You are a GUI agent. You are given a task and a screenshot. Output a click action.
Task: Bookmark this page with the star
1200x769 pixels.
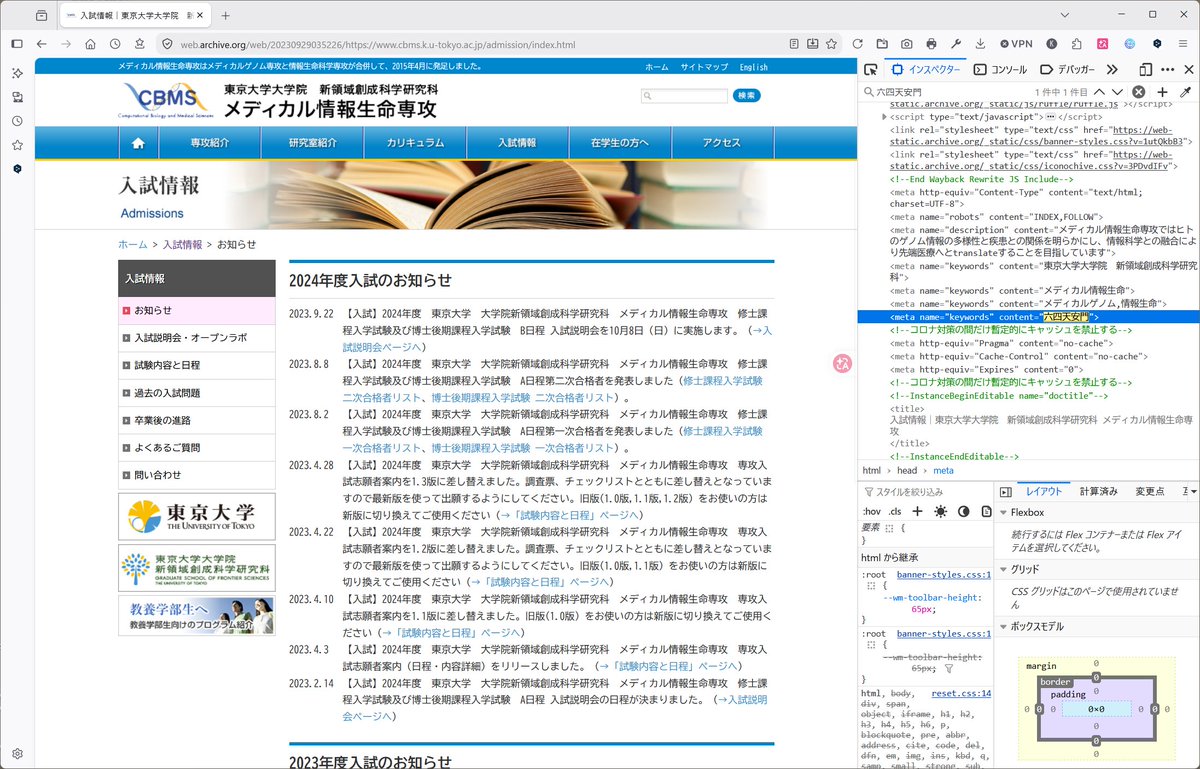click(x=832, y=44)
